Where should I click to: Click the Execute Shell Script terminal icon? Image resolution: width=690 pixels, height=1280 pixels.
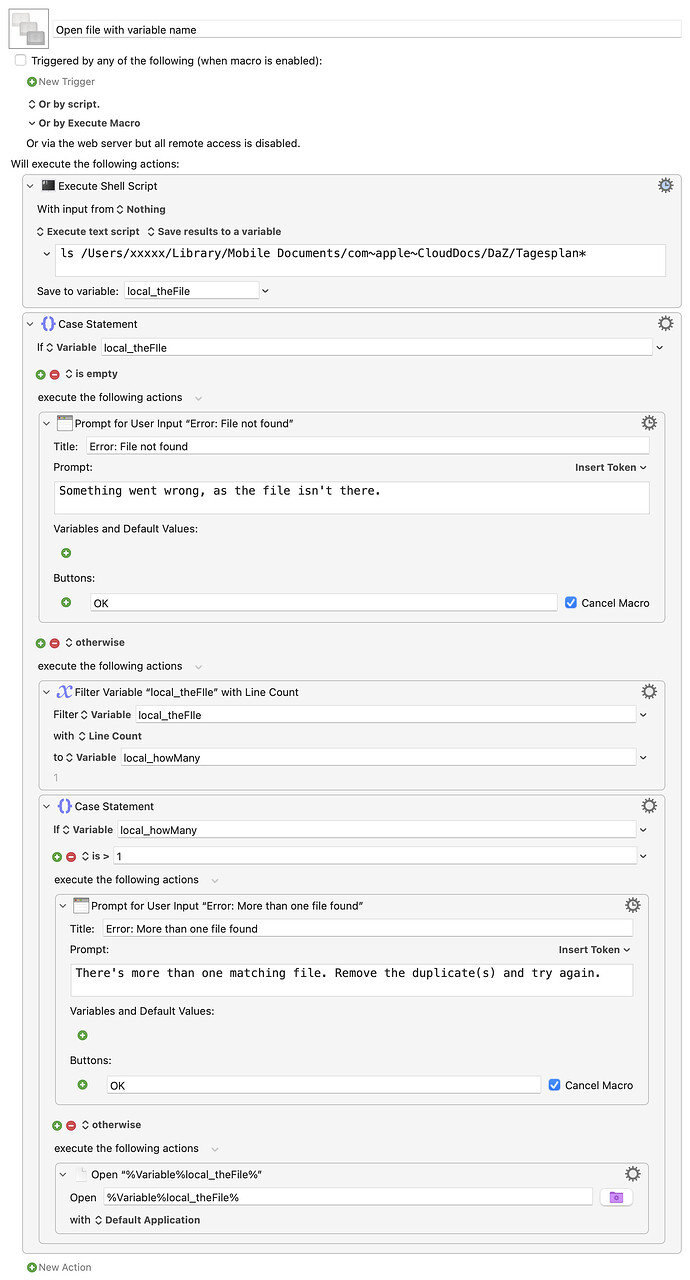[x=48, y=186]
